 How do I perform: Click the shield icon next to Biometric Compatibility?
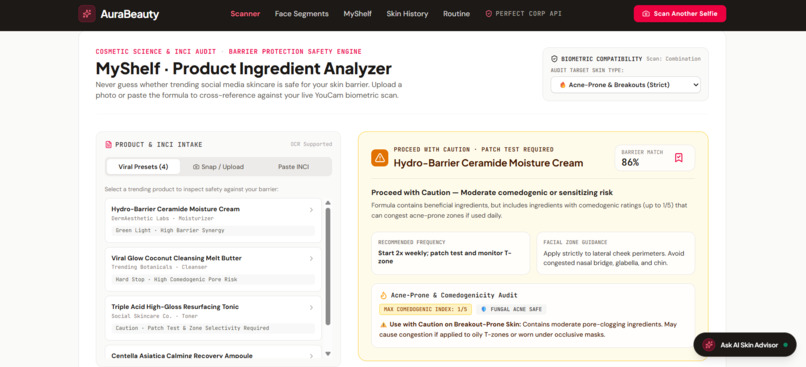point(554,59)
